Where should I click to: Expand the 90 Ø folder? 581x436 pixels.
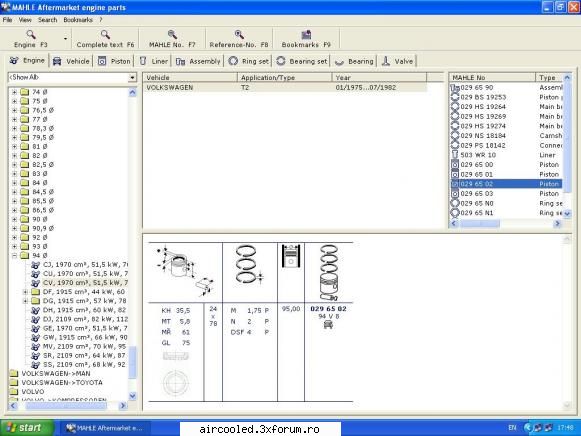point(14,219)
